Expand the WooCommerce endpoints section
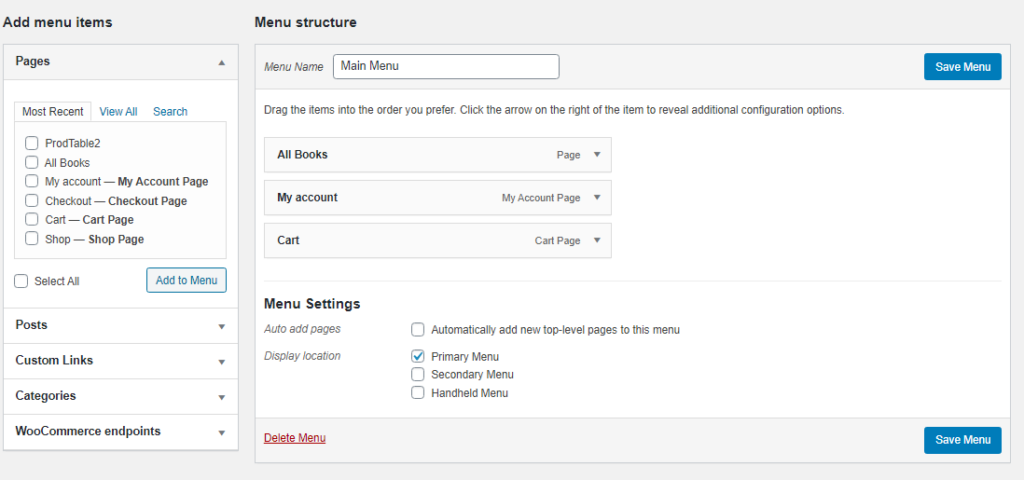 [221, 432]
